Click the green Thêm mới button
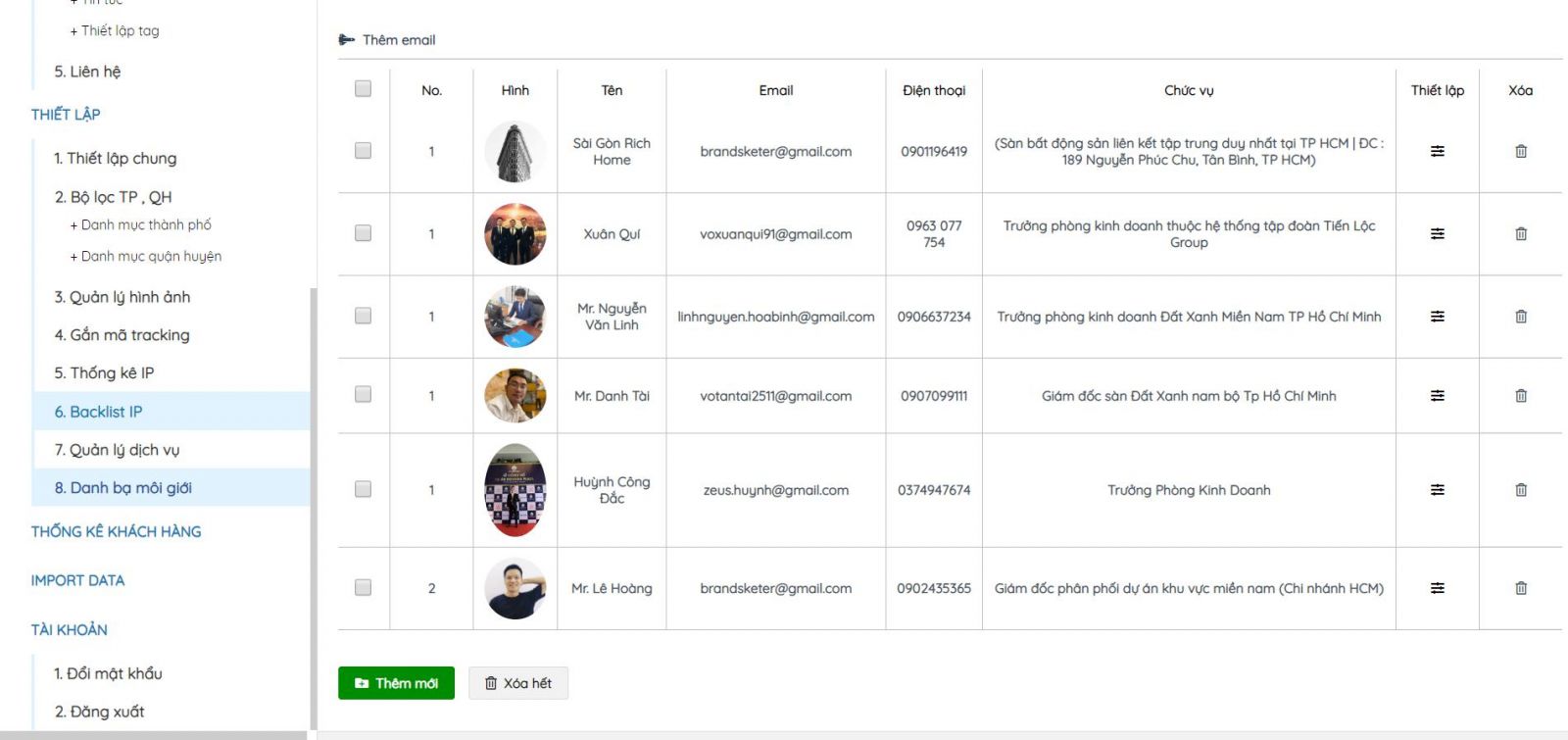This screenshot has height=740, width=1568. 396,683
